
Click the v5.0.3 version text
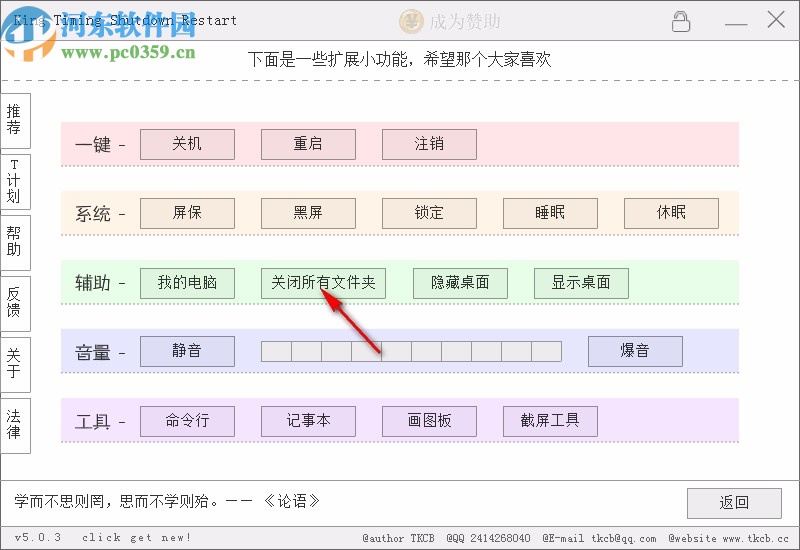[x=38, y=537]
